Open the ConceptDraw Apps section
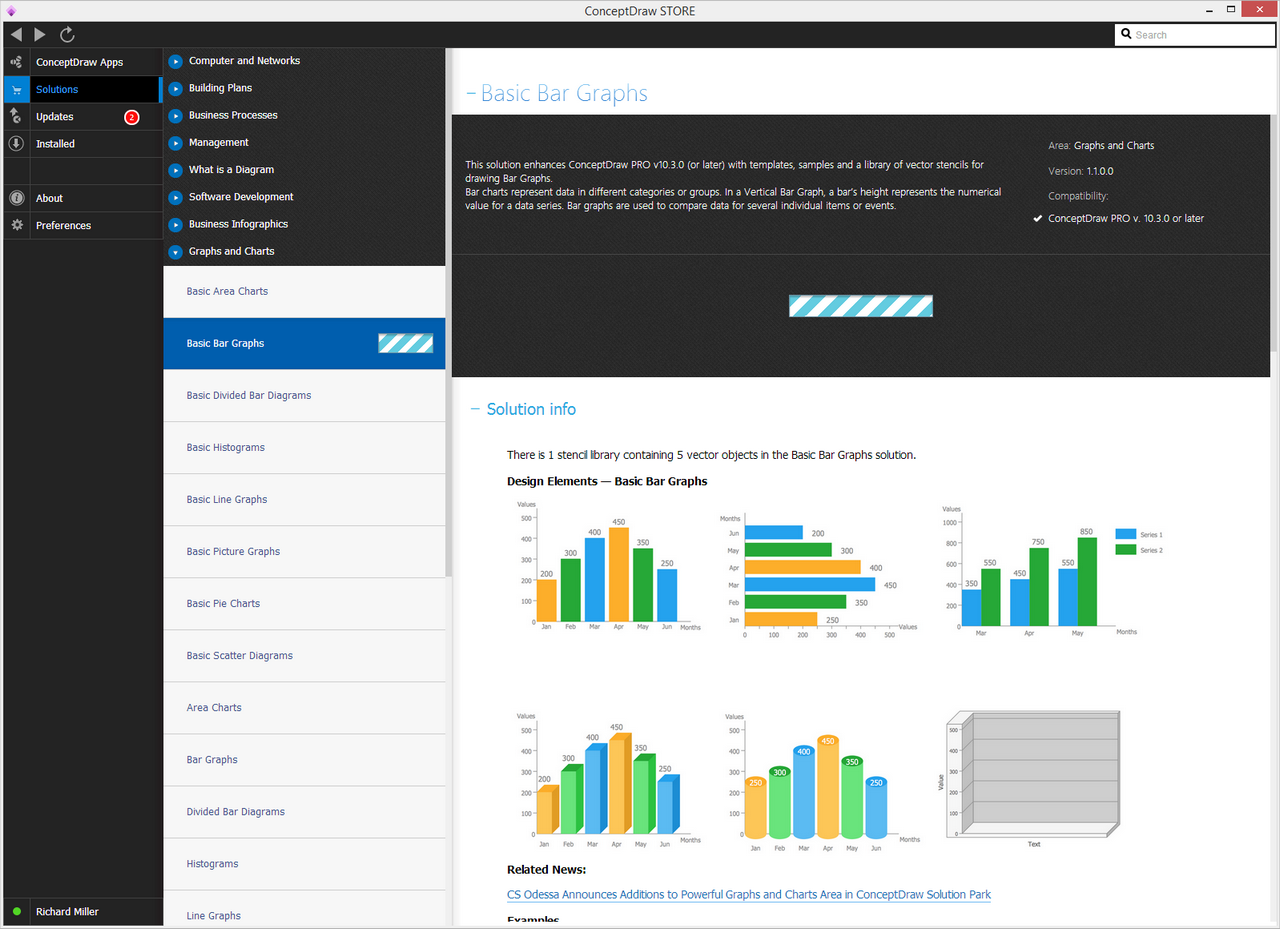Viewport: 1280px width, 929px height. click(x=82, y=62)
